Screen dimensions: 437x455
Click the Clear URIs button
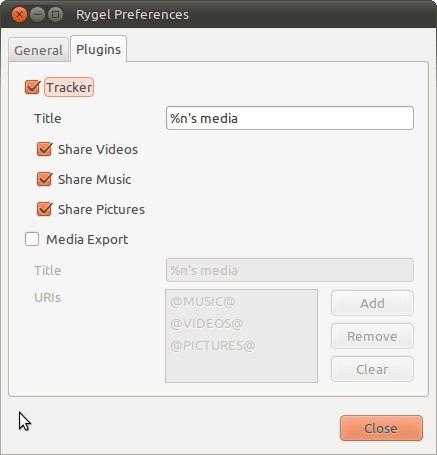tap(372, 369)
